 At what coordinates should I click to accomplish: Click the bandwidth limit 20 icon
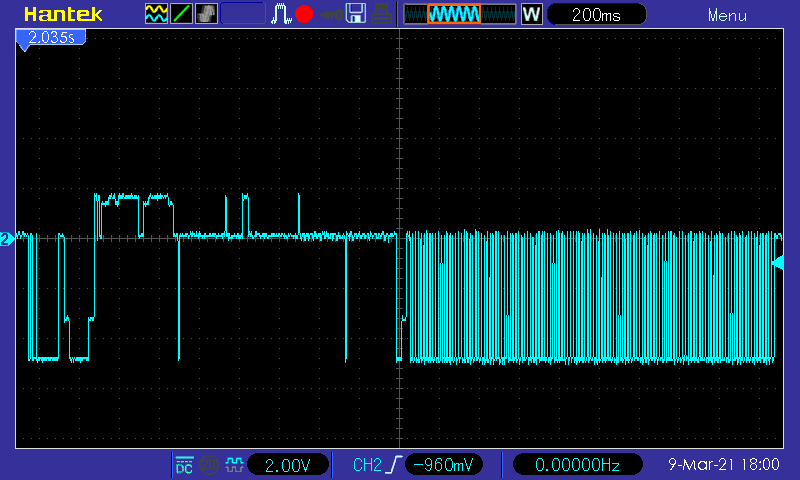click(209, 465)
